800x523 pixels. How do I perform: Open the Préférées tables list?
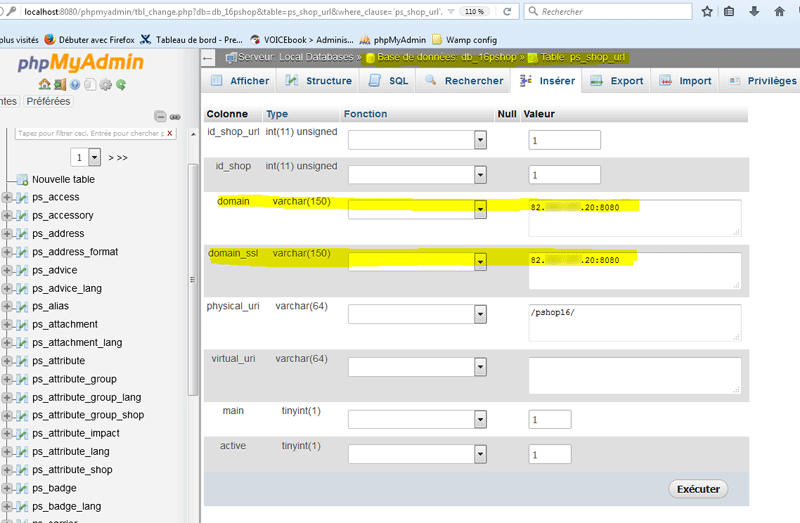tap(48, 101)
